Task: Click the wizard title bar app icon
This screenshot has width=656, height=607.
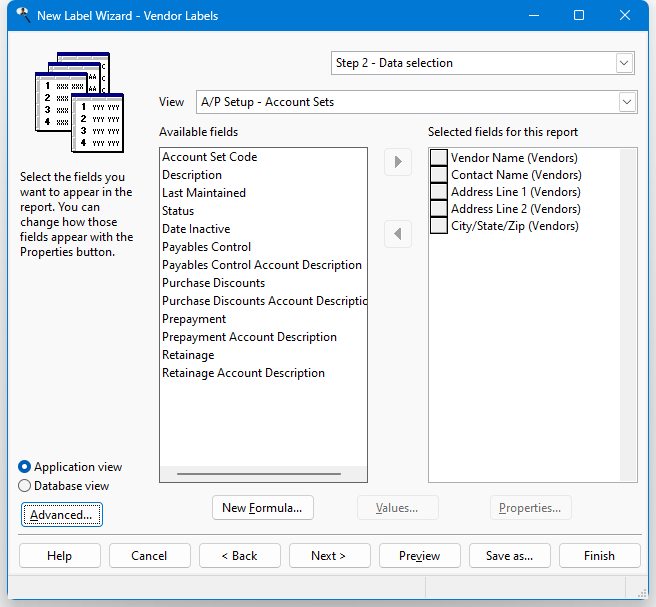Action: coord(23,15)
